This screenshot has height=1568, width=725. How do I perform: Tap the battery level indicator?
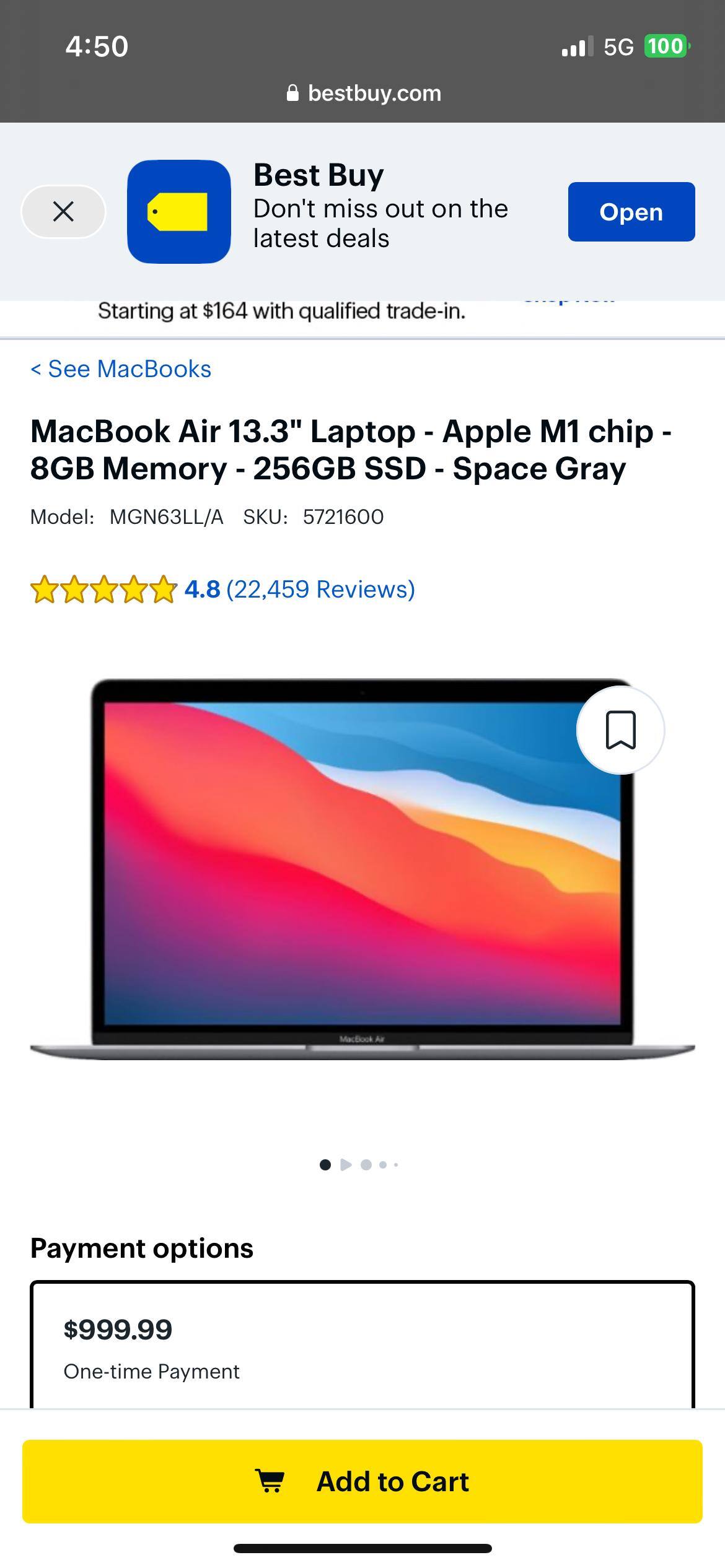click(667, 46)
